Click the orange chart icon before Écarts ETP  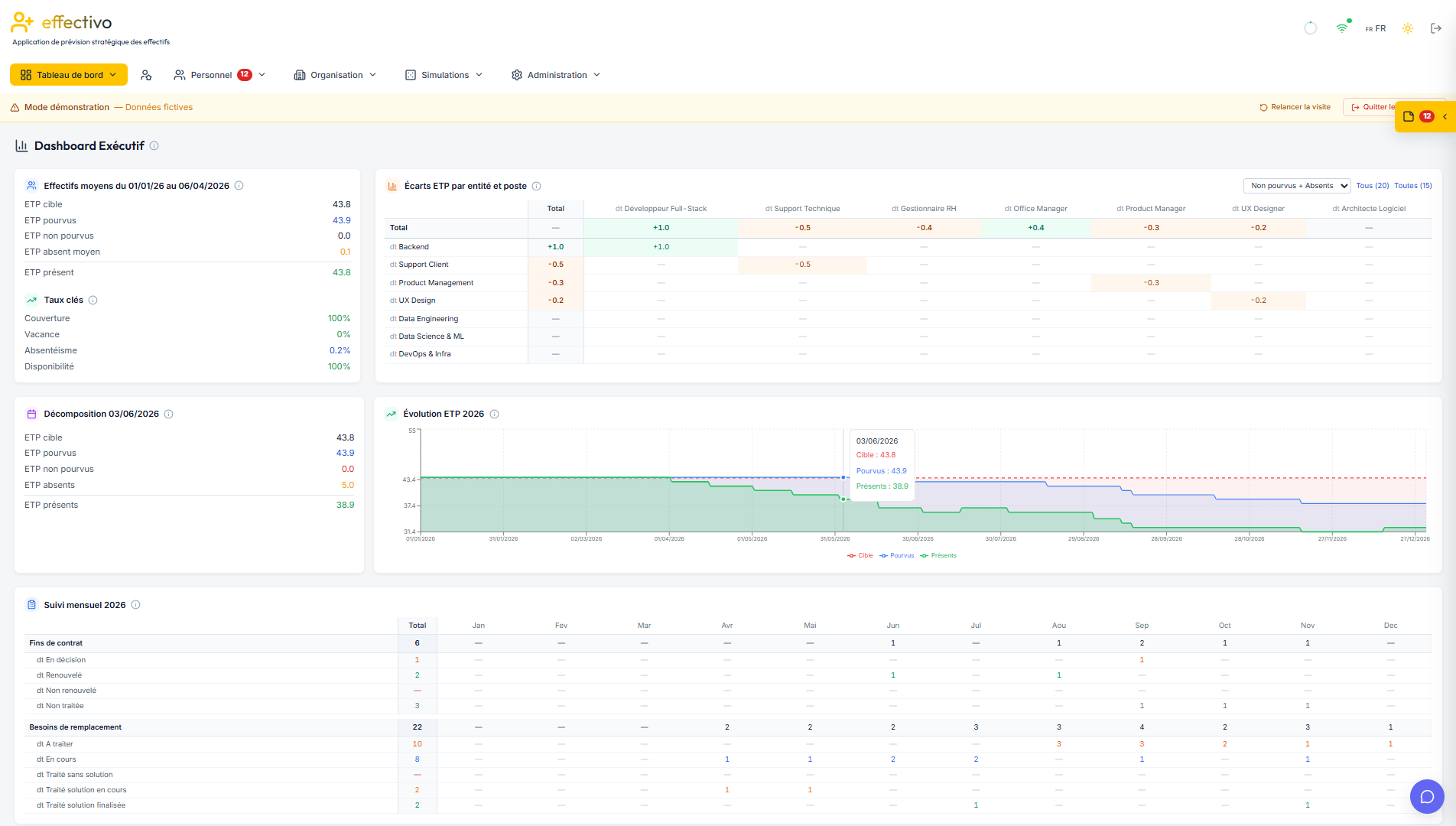point(392,186)
